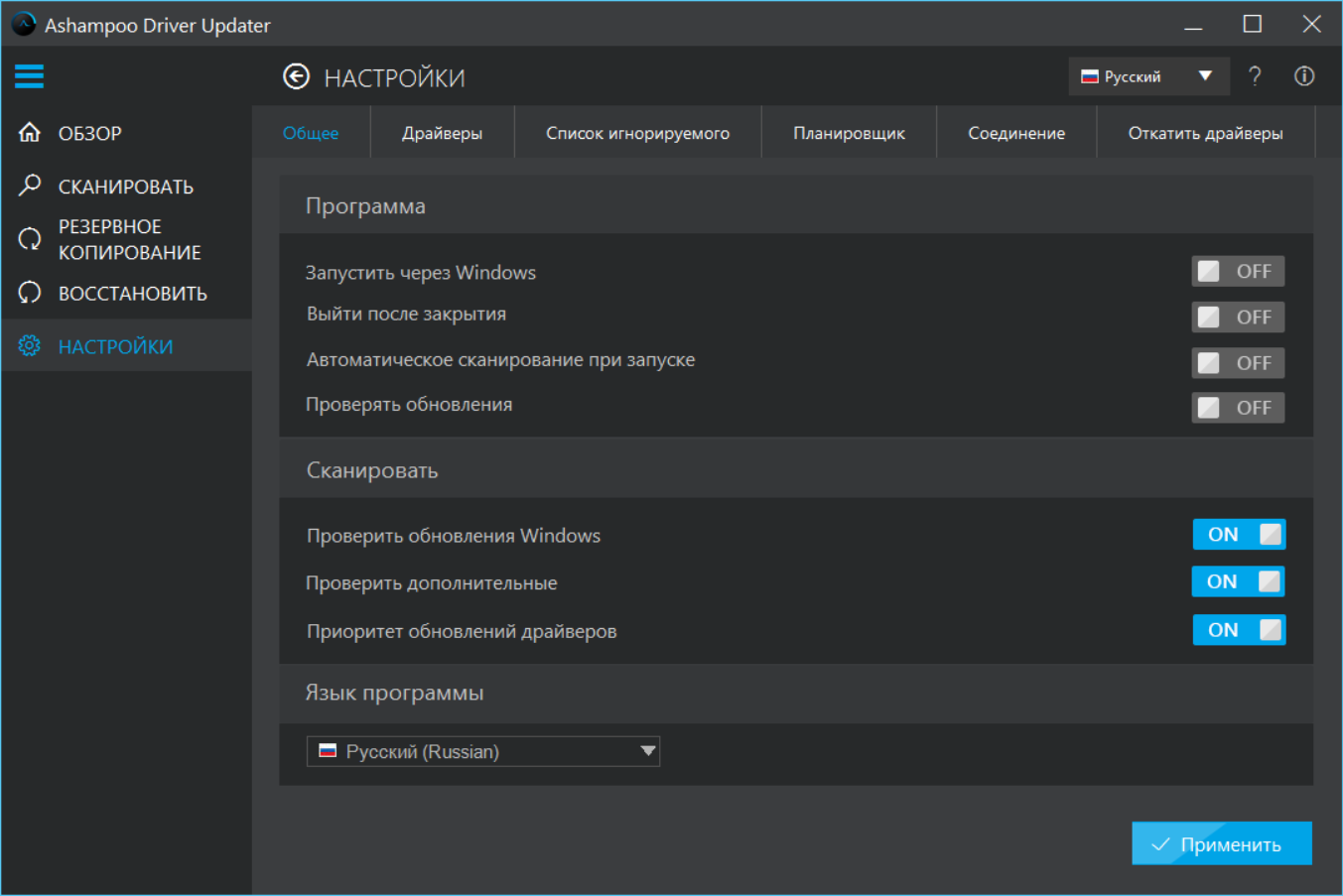This screenshot has height=896, width=1343.
Task: Switch to the Драйверы tab
Action: pyautogui.click(x=442, y=133)
